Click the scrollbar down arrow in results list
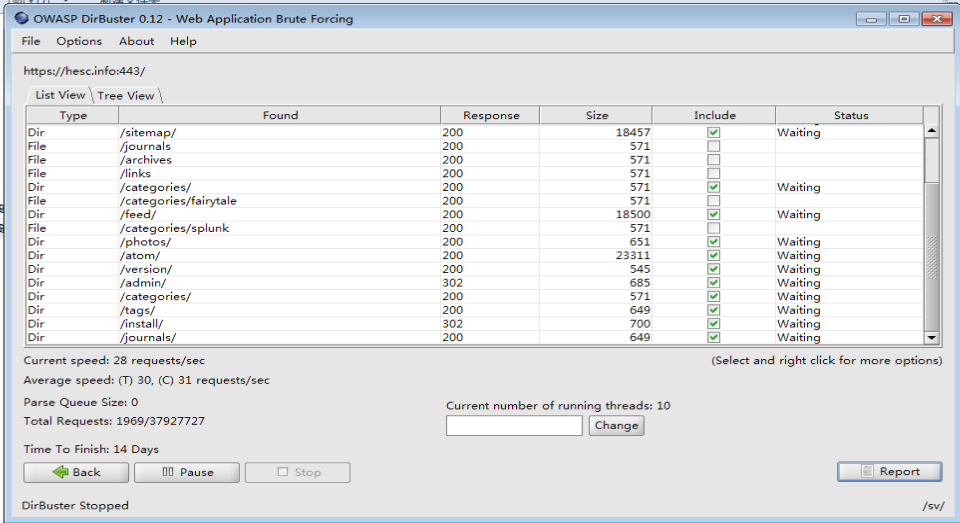The image size is (960, 523). (x=932, y=338)
